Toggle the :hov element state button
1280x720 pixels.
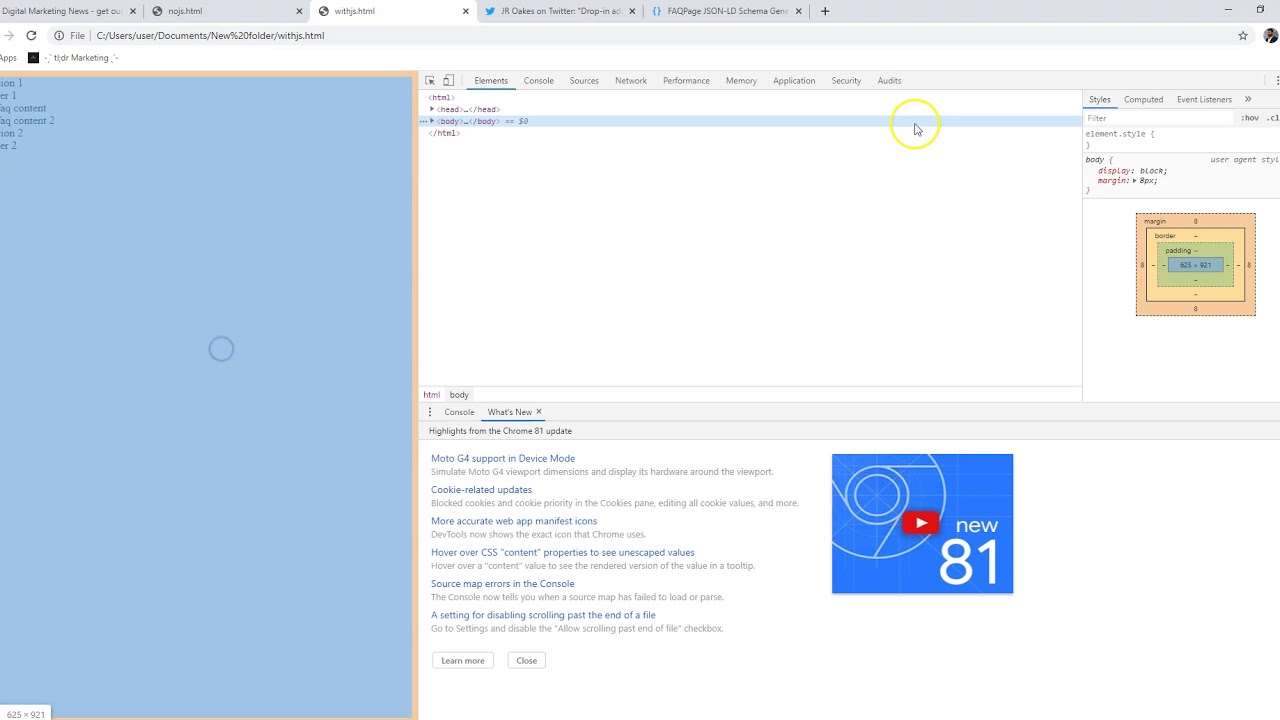pos(1250,118)
